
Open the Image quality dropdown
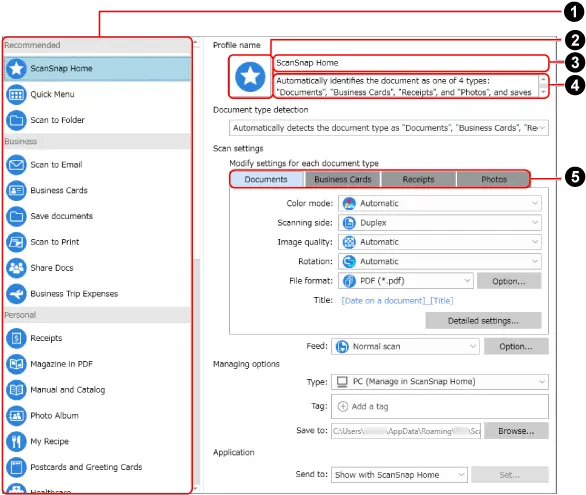pyautogui.click(x=440, y=242)
